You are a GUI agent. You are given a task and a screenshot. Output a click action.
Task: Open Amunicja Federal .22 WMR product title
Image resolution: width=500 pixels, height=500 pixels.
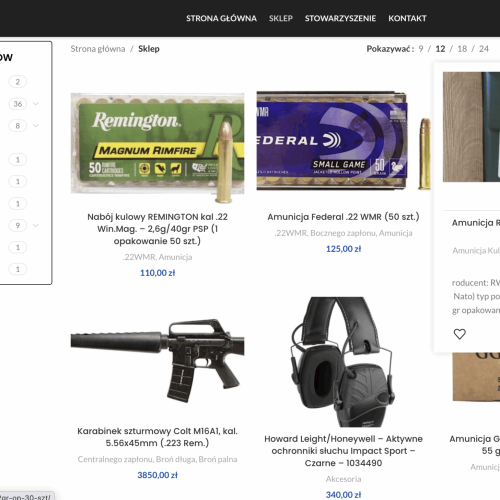tap(343, 217)
